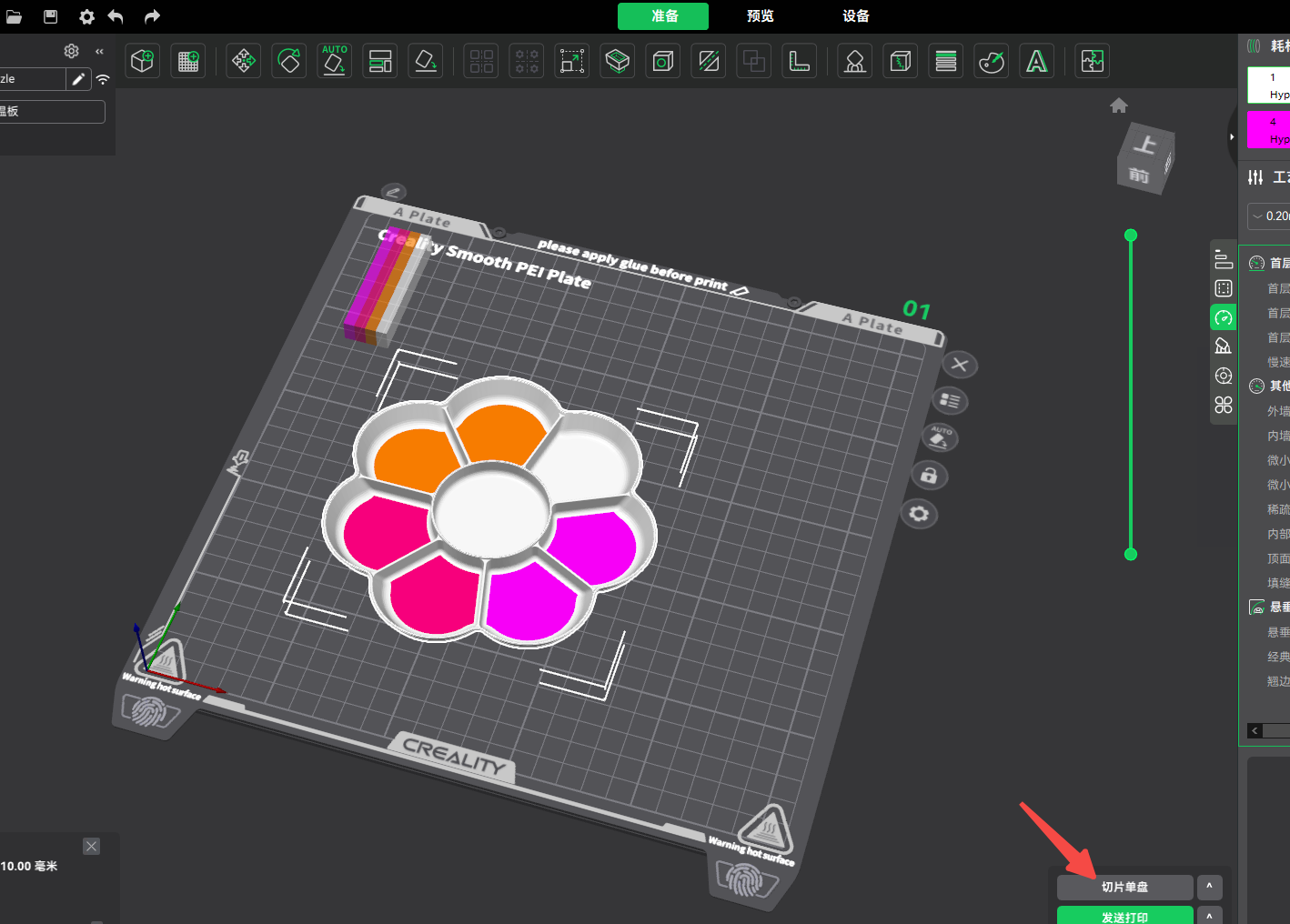
Task: Click the stacked layers toolbar icon
Action: pyautogui.click(x=946, y=61)
